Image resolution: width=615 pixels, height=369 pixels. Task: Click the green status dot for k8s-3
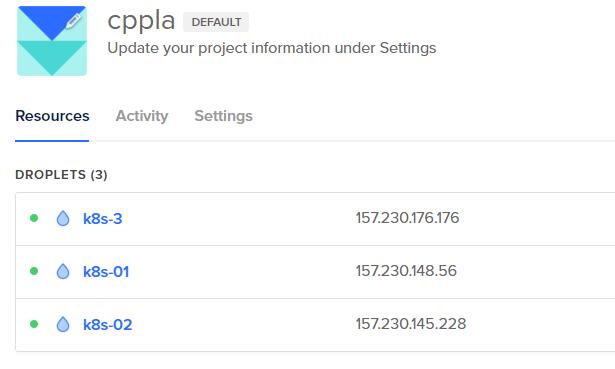pyautogui.click(x=34, y=218)
